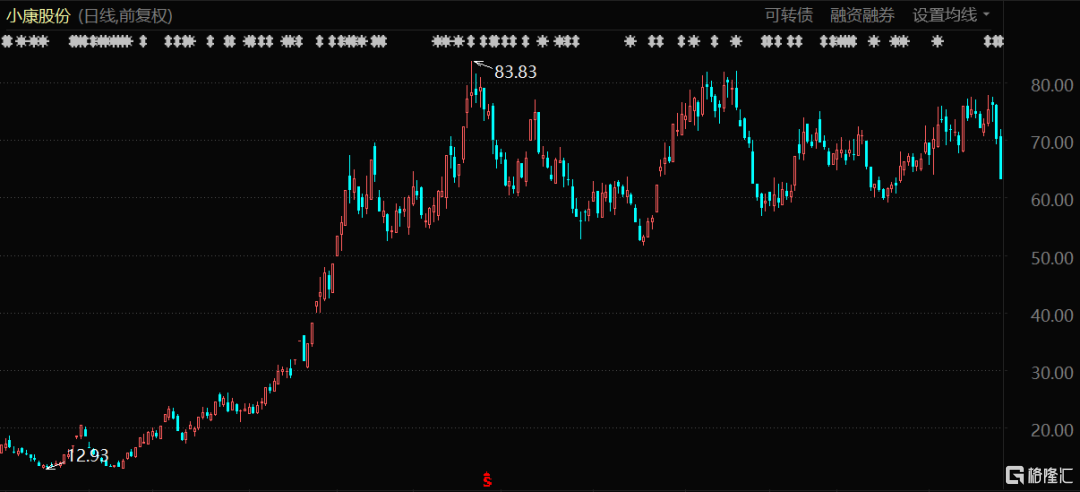
Task: Click the 30.00 price axis label
Action: [x=1053, y=373]
